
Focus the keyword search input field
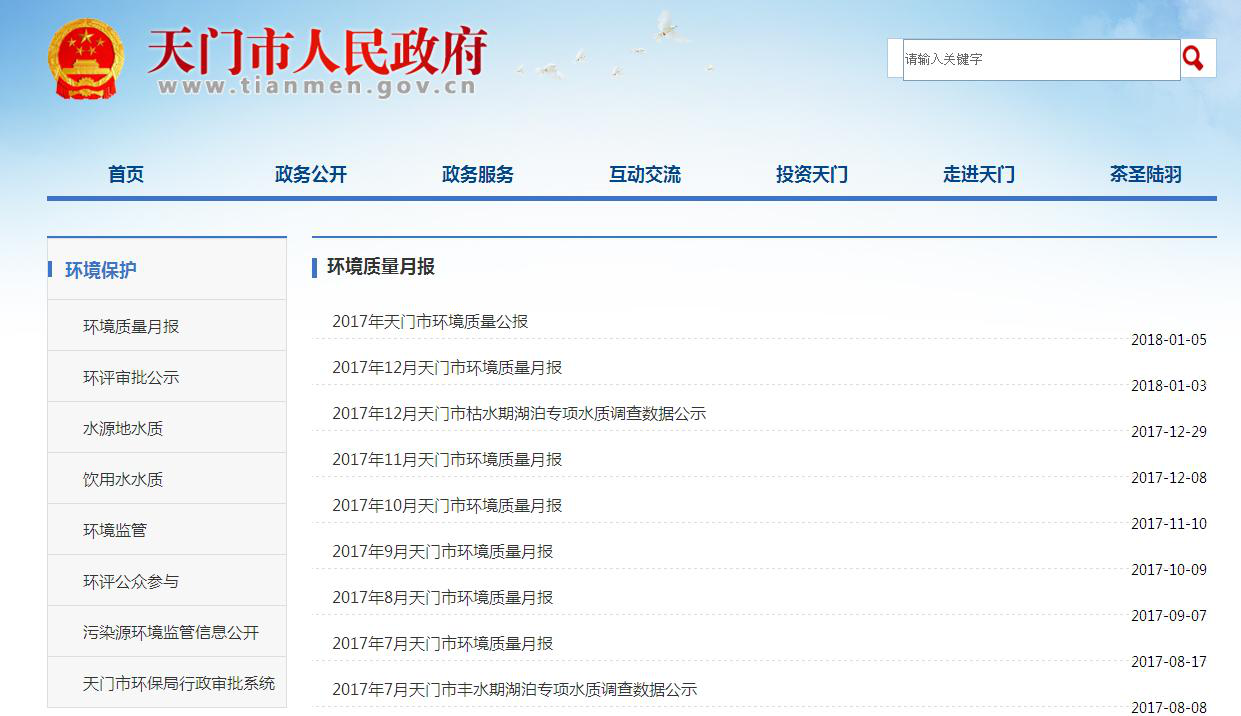1041,59
